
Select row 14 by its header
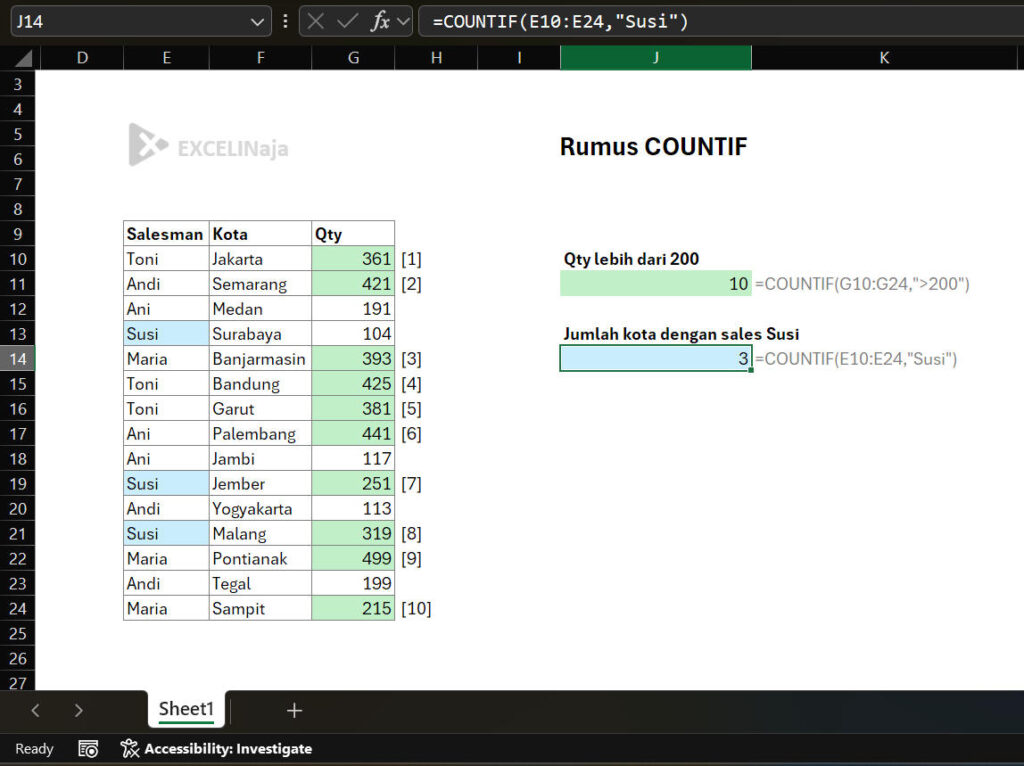(x=16, y=358)
